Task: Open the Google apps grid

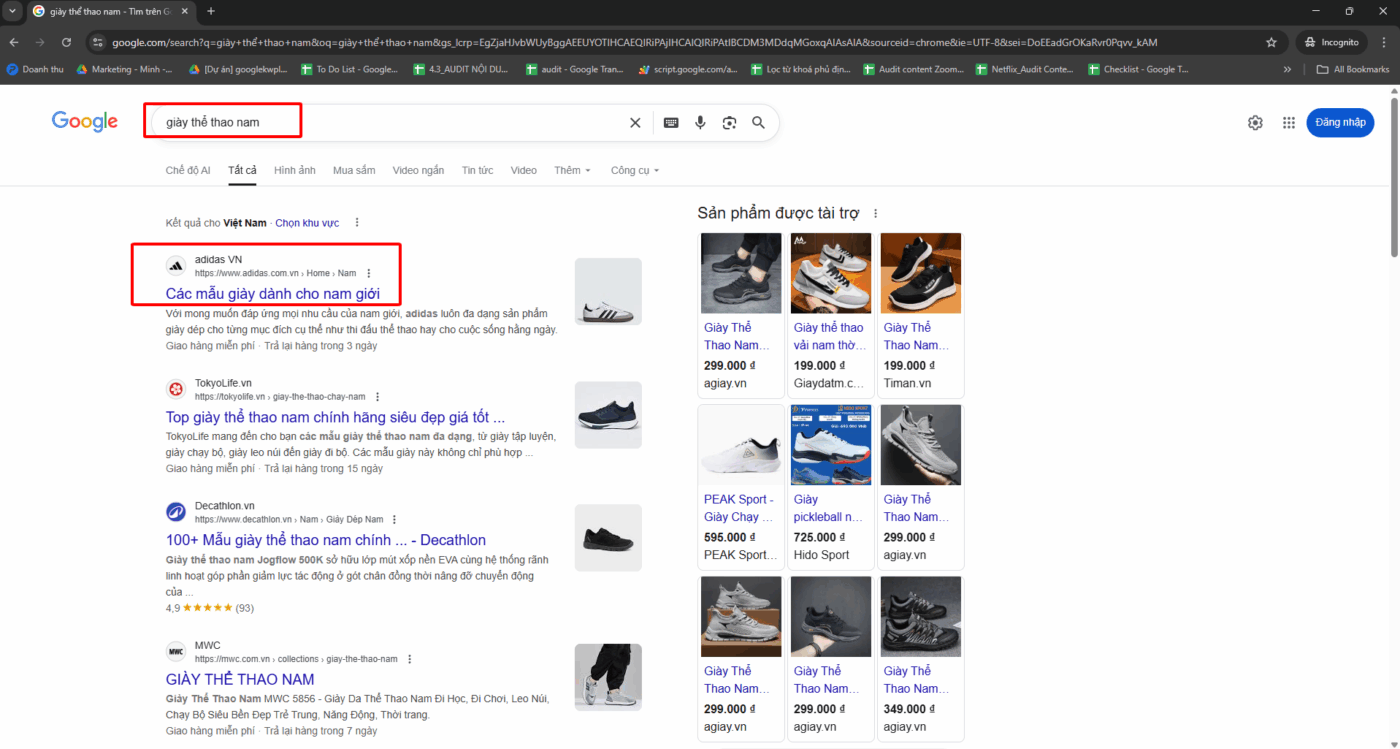Action: [1289, 122]
